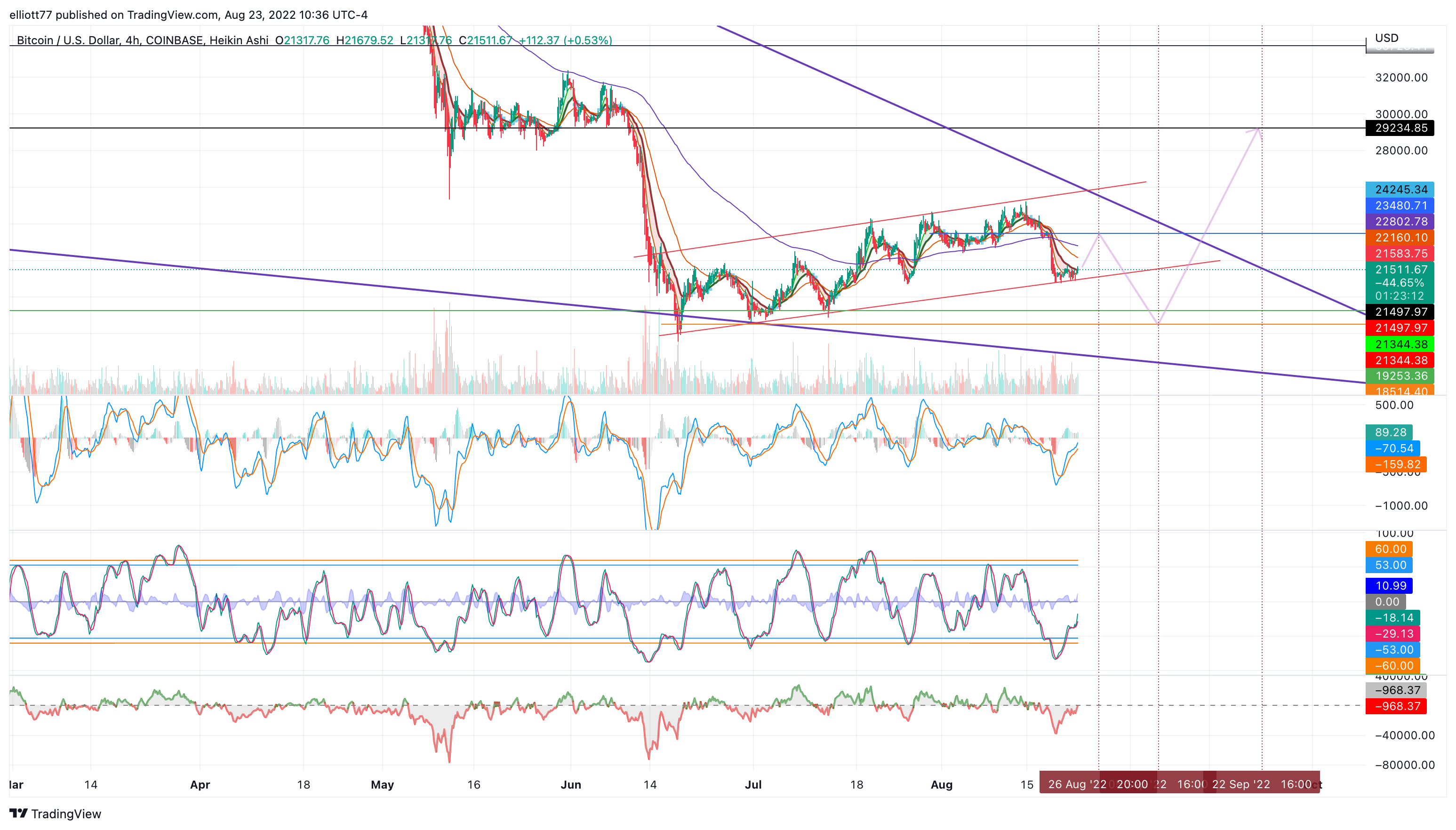The image size is (1456, 830).
Task: Click the teal 89.28 MACD histogram label
Action: pyautogui.click(x=1390, y=432)
